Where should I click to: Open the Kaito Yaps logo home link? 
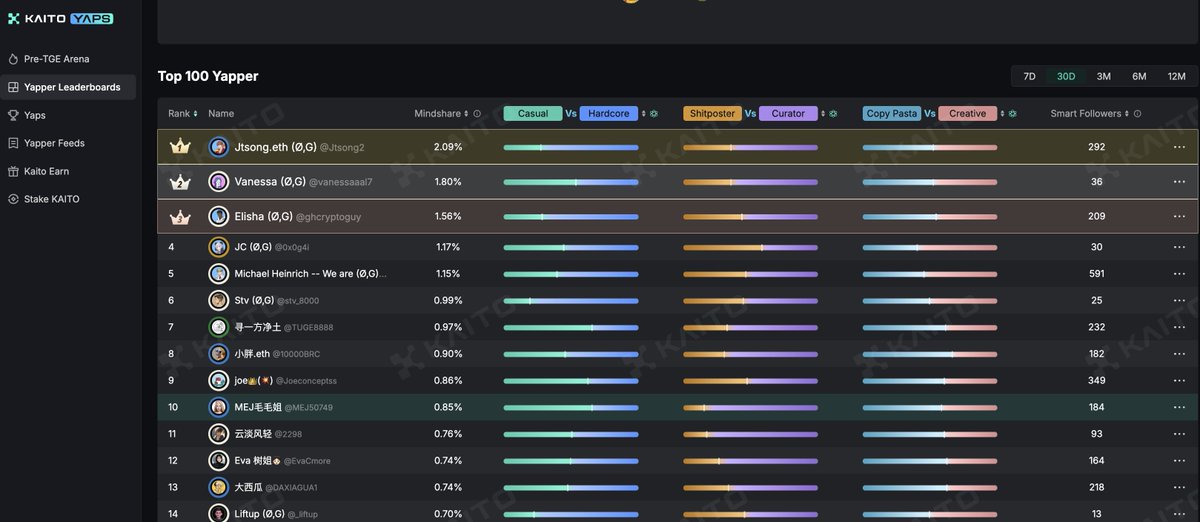click(60, 18)
